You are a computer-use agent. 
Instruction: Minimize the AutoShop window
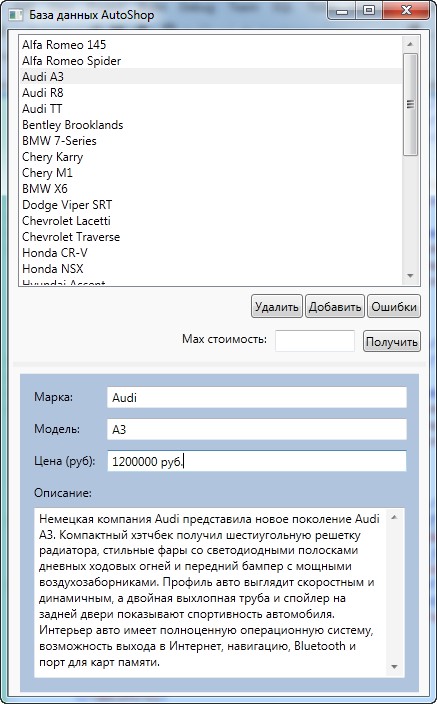click(342, 11)
